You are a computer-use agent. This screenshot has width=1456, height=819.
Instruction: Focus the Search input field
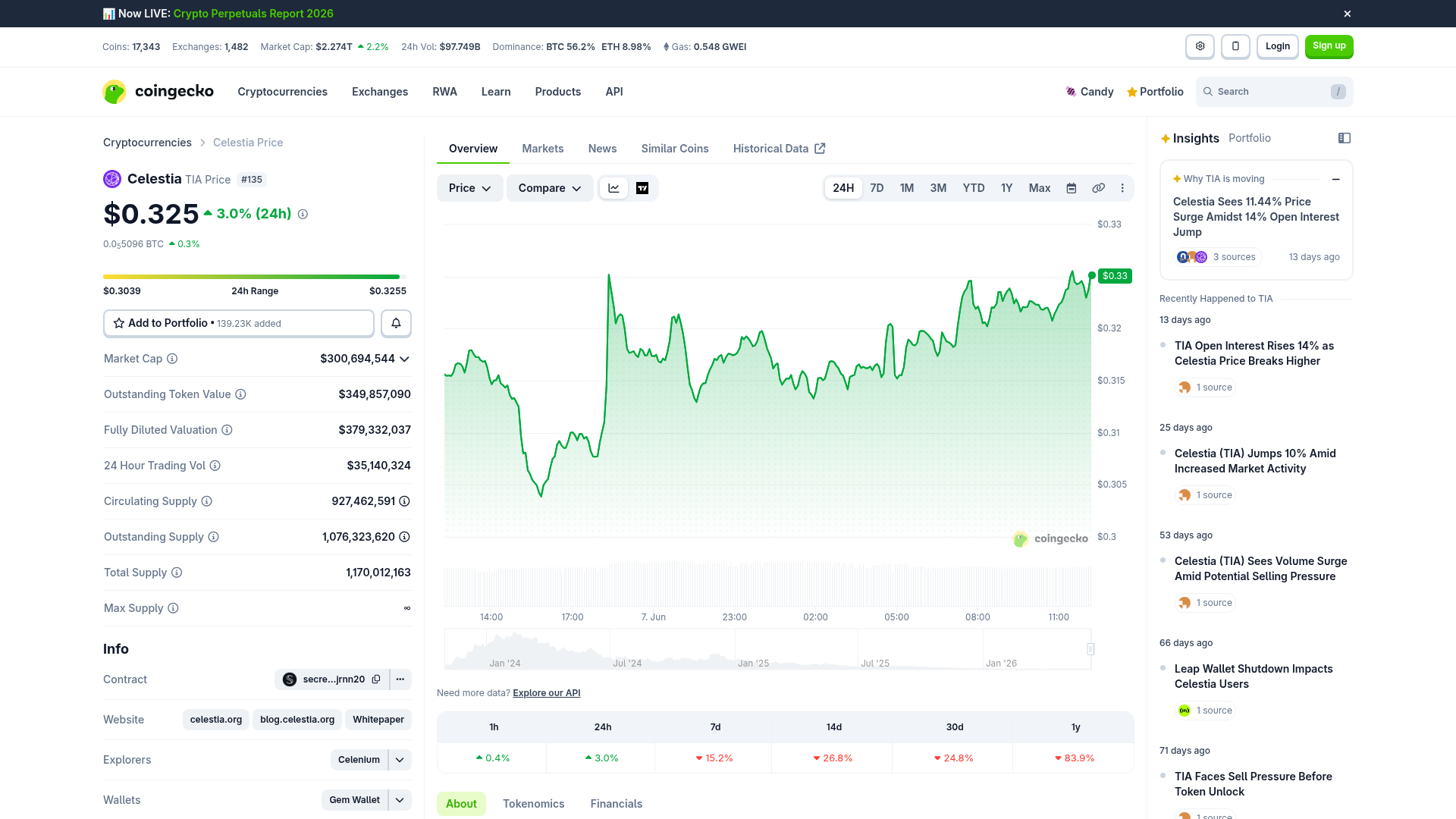click(x=1275, y=92)
